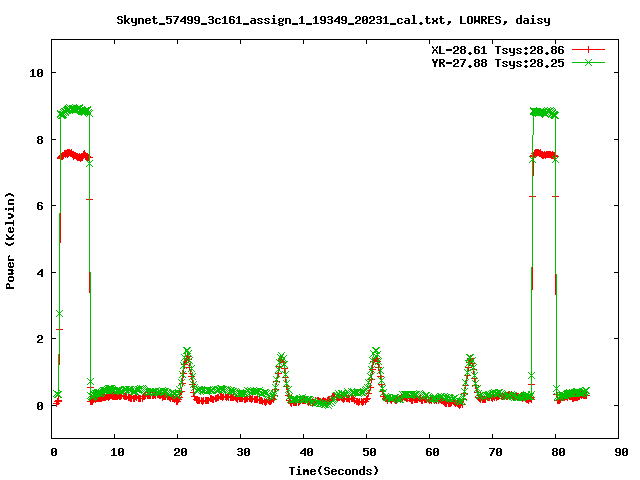
Task: Click the y-axis tick label 8
Action: (x=40, y=140)
